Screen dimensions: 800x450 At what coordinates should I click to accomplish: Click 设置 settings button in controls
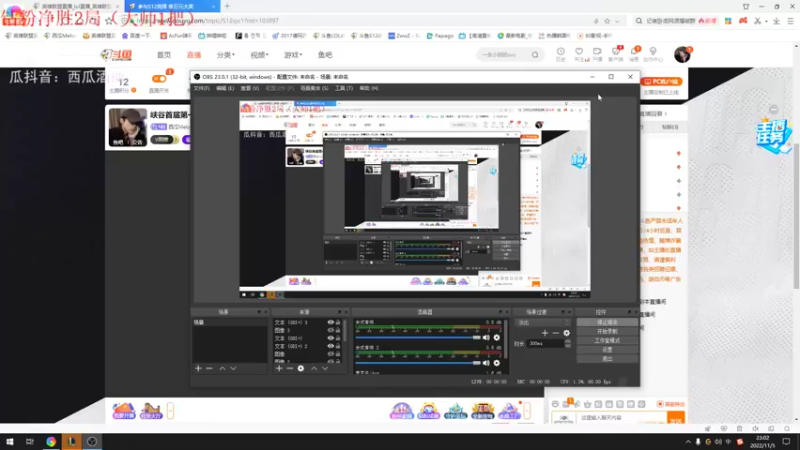pyautogui.click(x=607, y=349)
